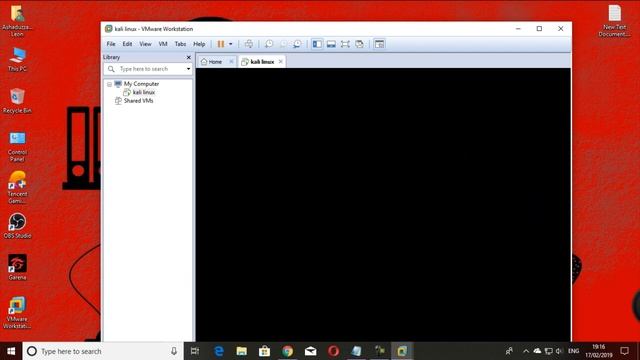Open the taskbar clock and date

[598, 351]
